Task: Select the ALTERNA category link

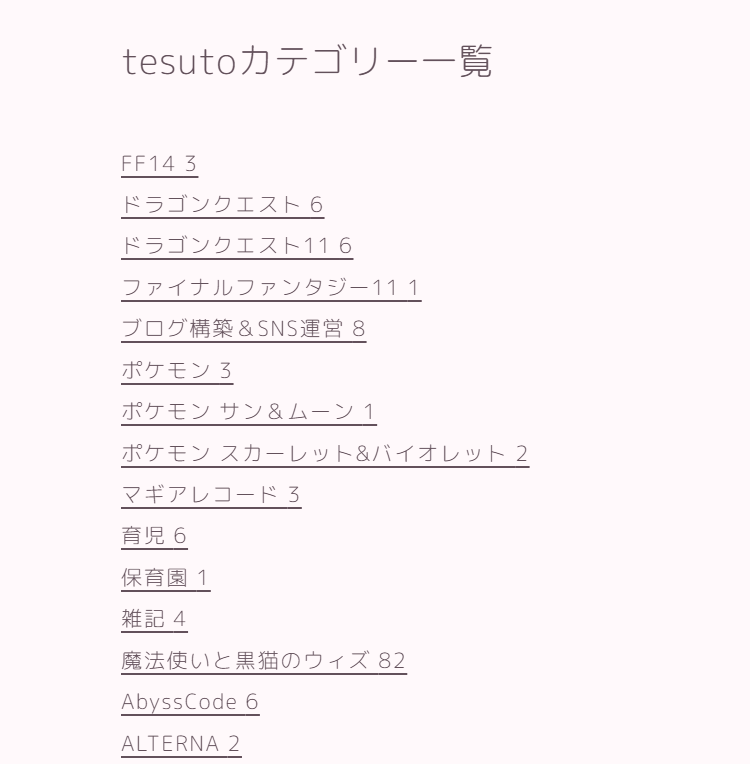Action: 181,744
